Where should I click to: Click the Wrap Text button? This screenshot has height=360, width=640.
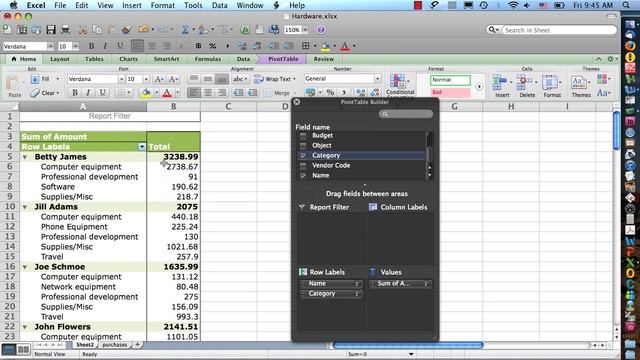[x=275, y=79]
